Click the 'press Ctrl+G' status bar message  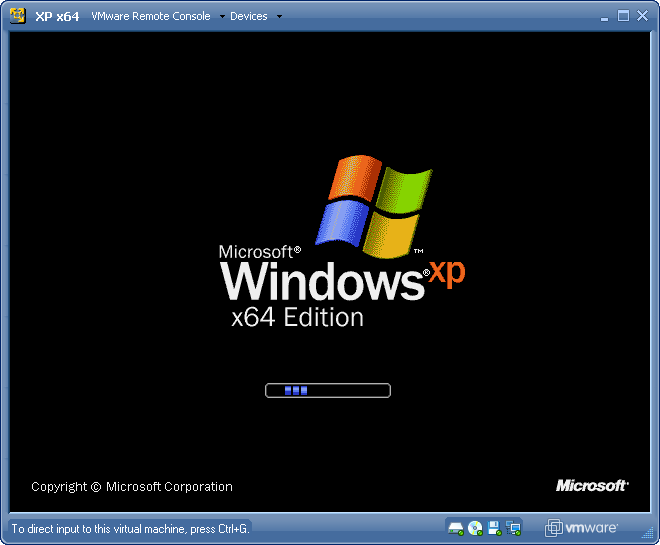tap(130, 529)
